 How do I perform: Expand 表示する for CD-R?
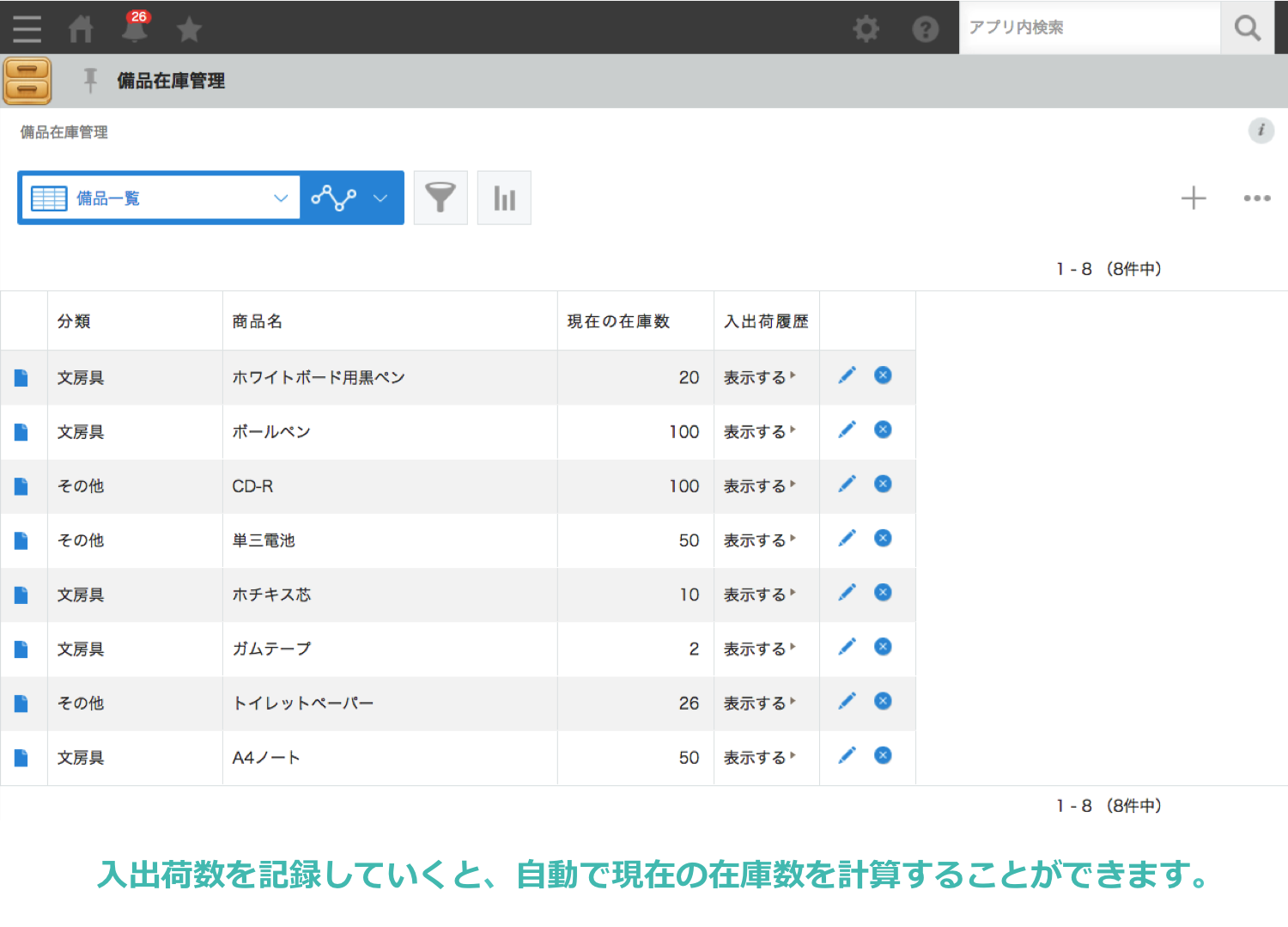pos(760,485)
